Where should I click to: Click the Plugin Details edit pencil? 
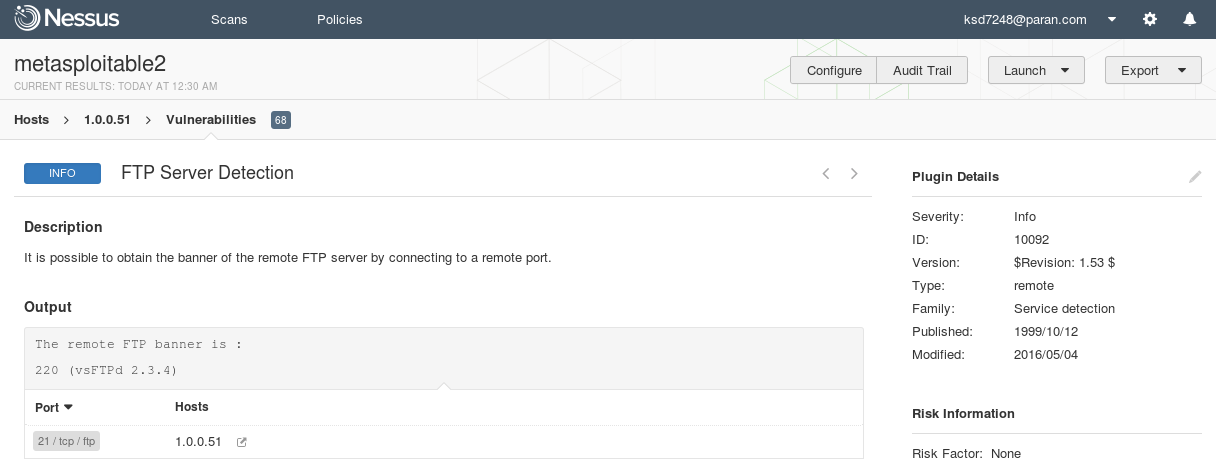[1195, 177]
